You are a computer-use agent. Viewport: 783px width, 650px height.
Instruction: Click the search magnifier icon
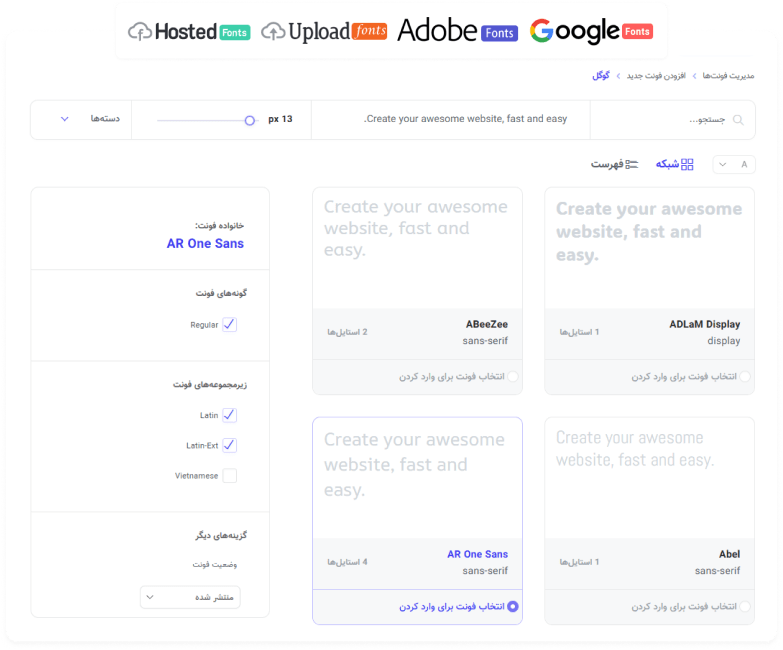(x=739, y=120)
